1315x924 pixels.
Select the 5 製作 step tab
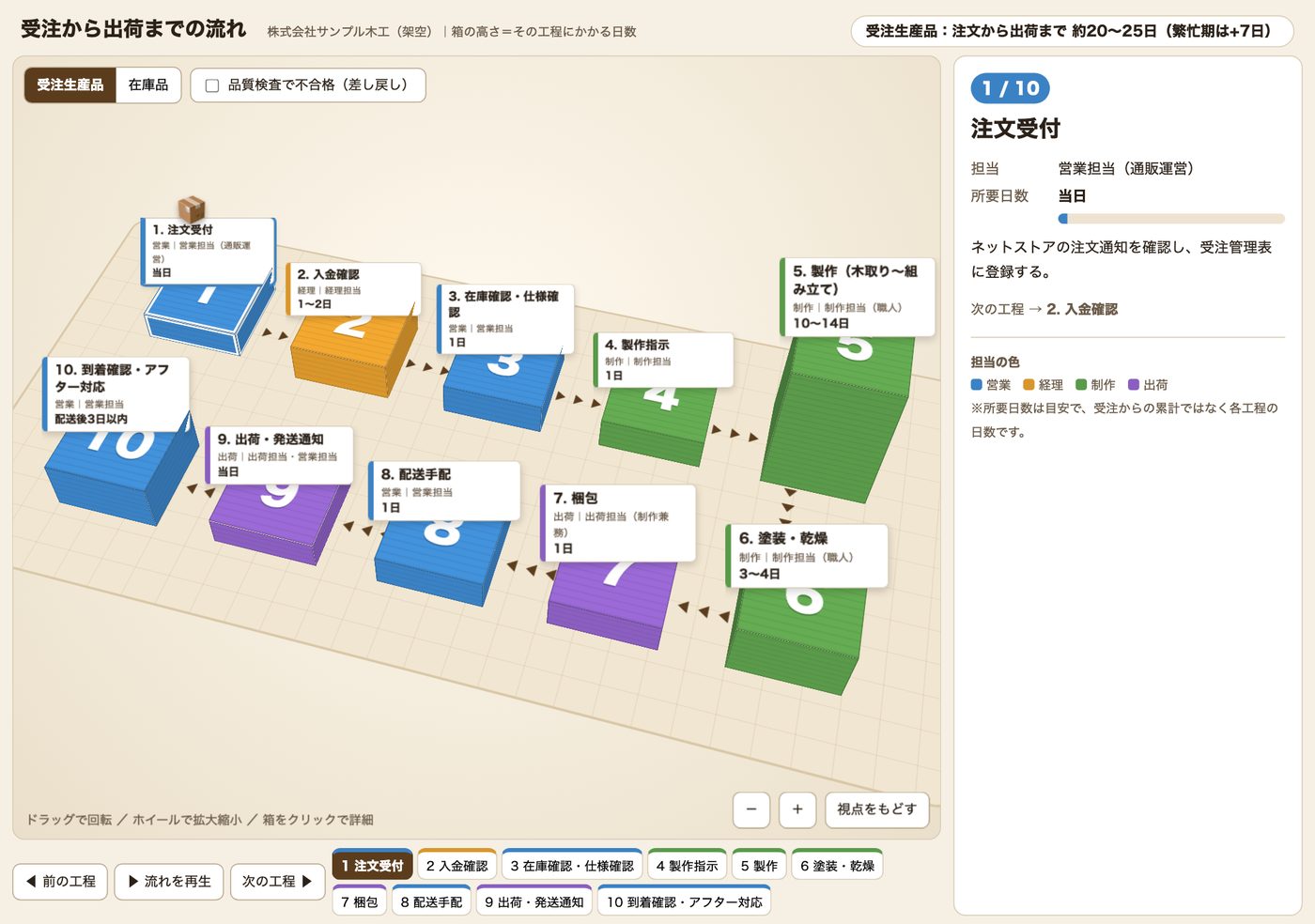pyautogui.click(x=760, y=865)
